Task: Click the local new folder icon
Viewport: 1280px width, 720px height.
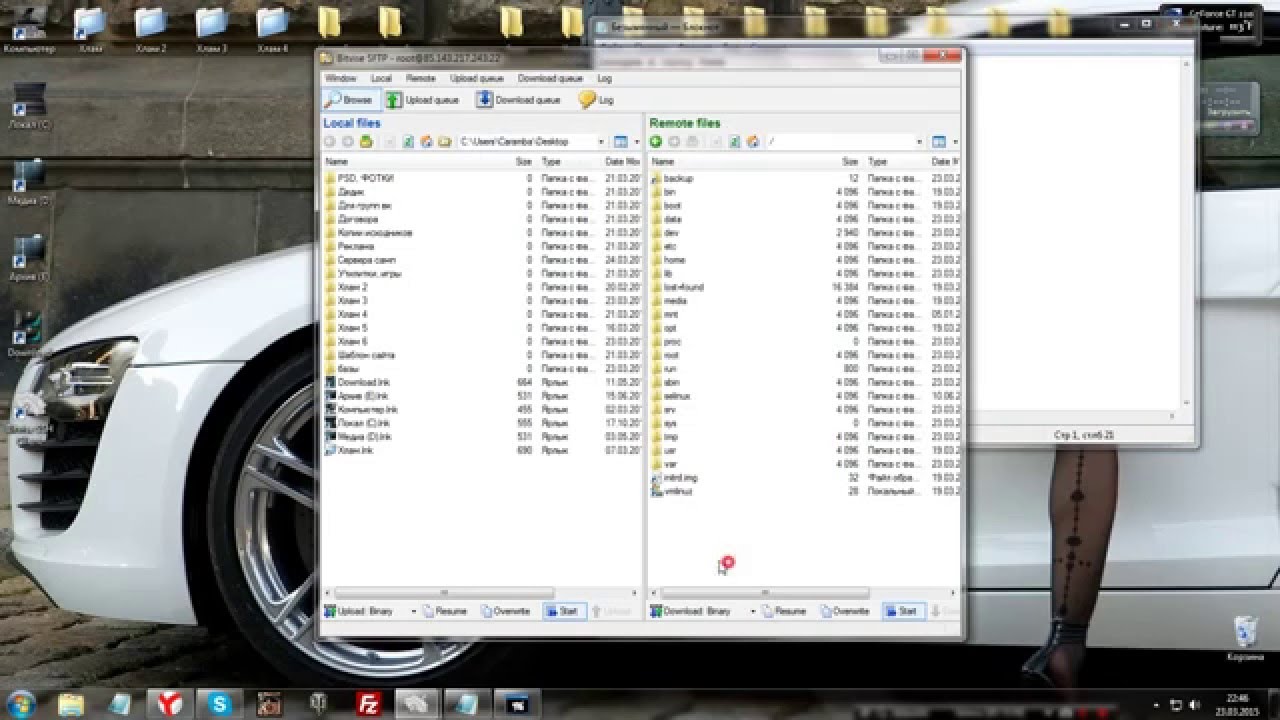Action: pyautogui.click(x=444, y=142)
